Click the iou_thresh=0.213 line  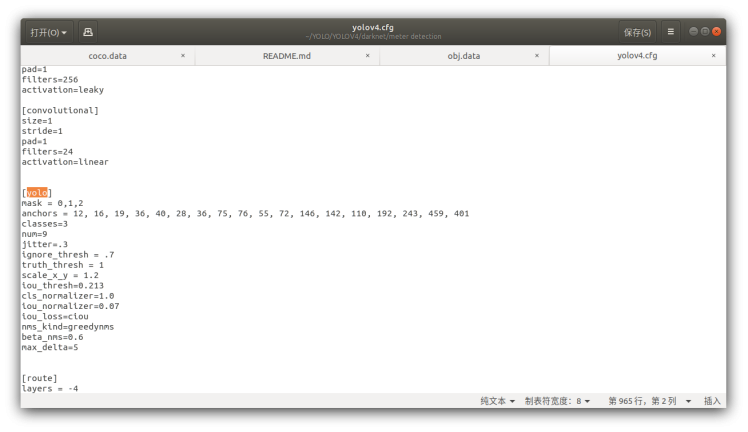[62, 286]
